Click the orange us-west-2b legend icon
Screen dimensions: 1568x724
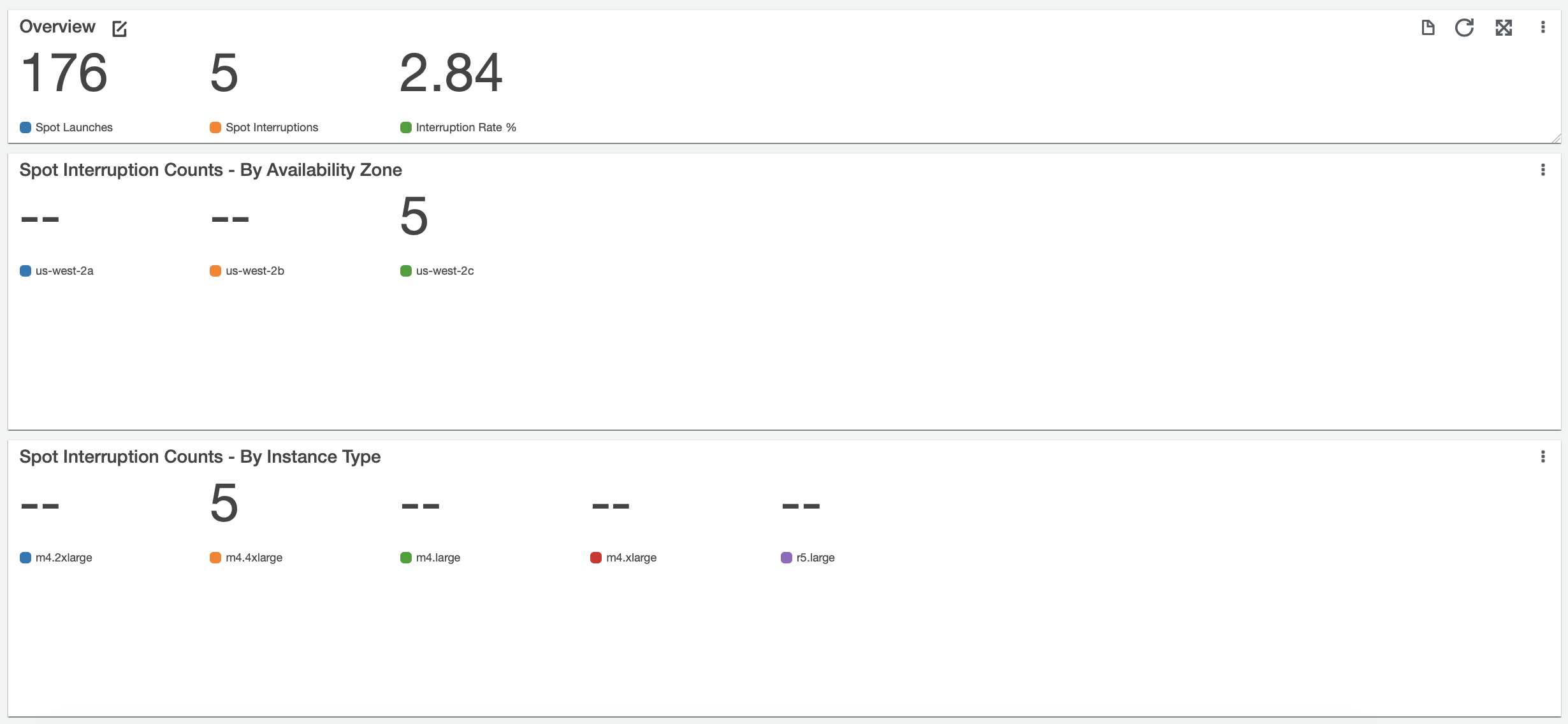215,271
